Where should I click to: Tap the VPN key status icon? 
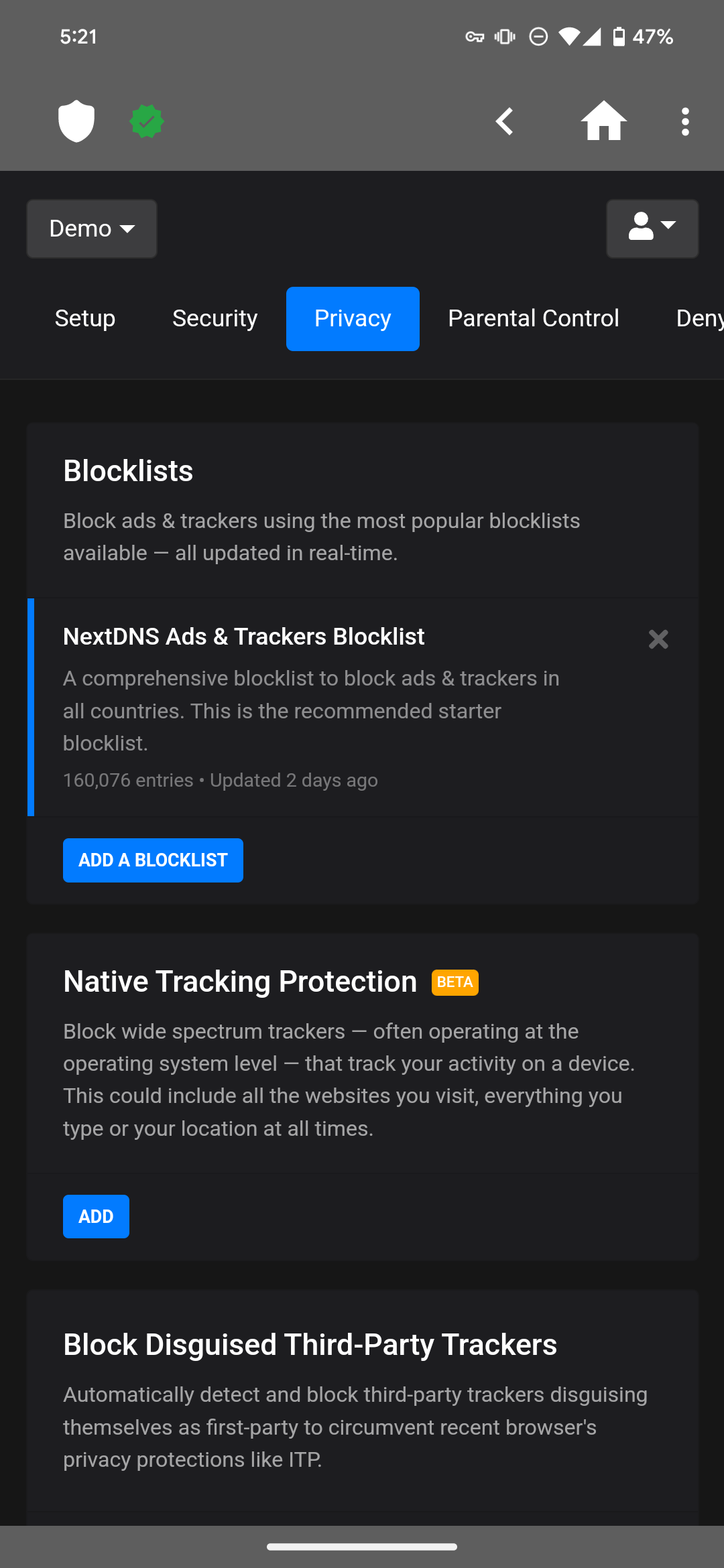click(x=475, y=37)
